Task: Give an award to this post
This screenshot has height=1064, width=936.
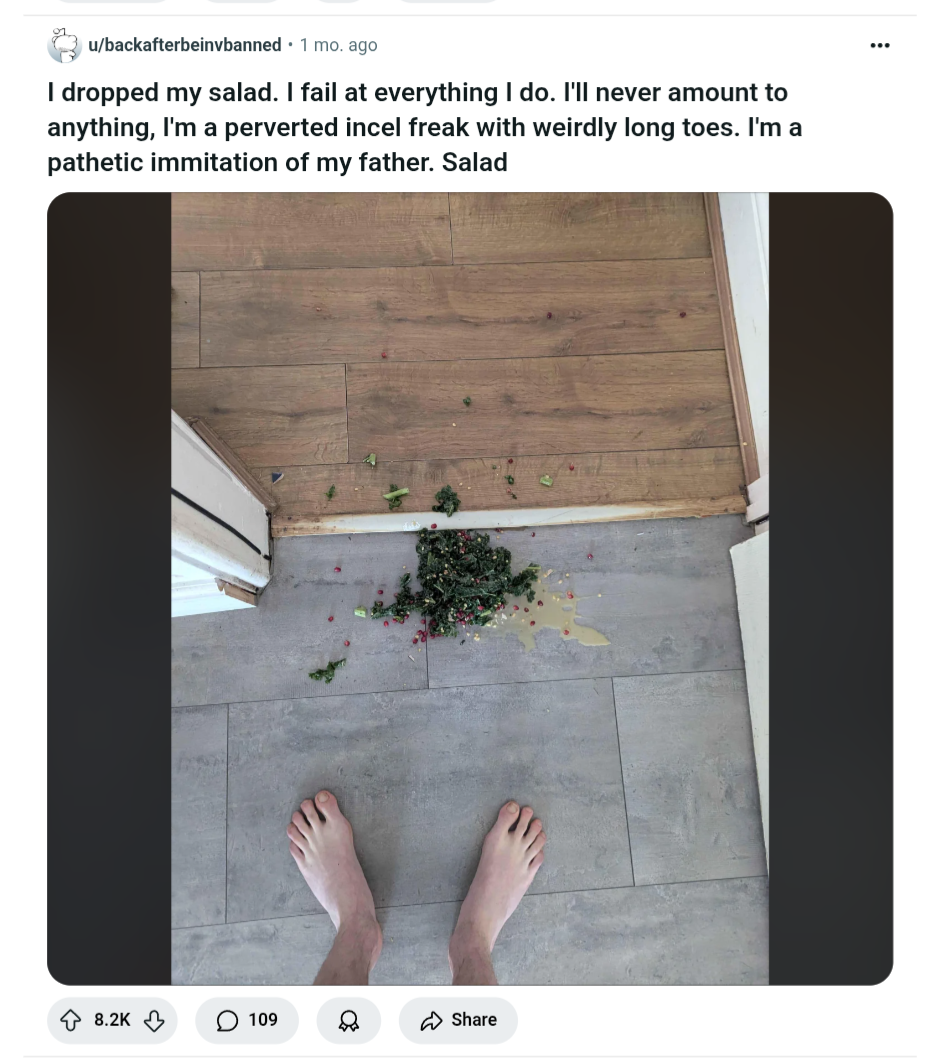Action: tap(349, 1020)
